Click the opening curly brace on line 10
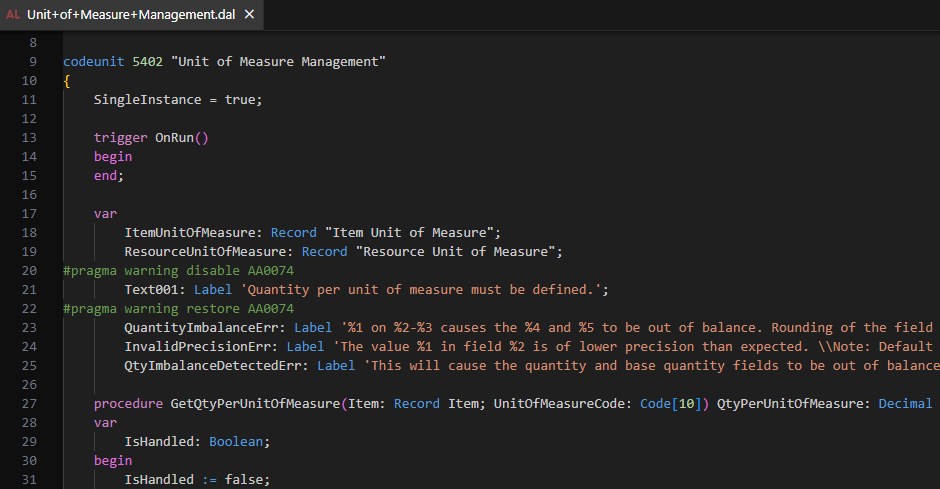This screenshot has height=489, width=940. click(67, 81)
